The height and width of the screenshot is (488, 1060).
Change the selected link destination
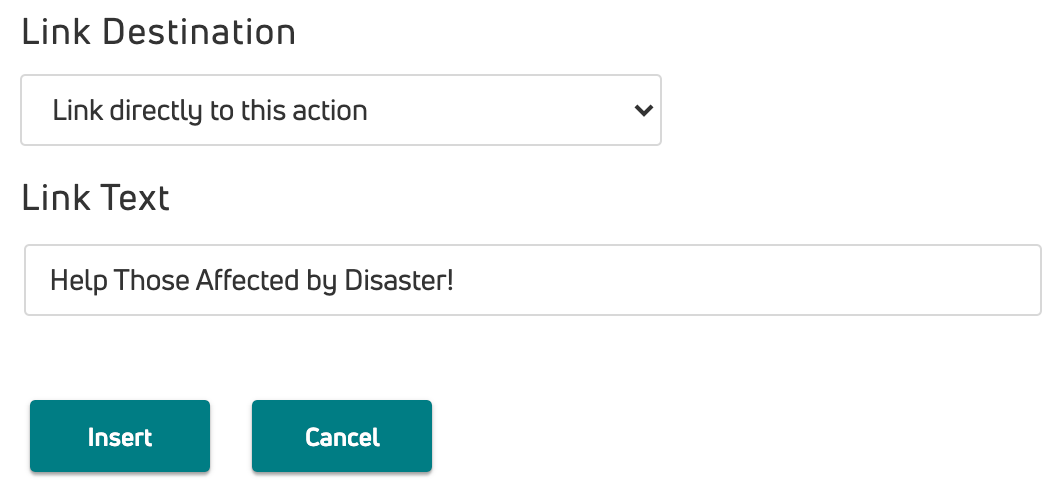pyautogui.click(x=340, y=110)
